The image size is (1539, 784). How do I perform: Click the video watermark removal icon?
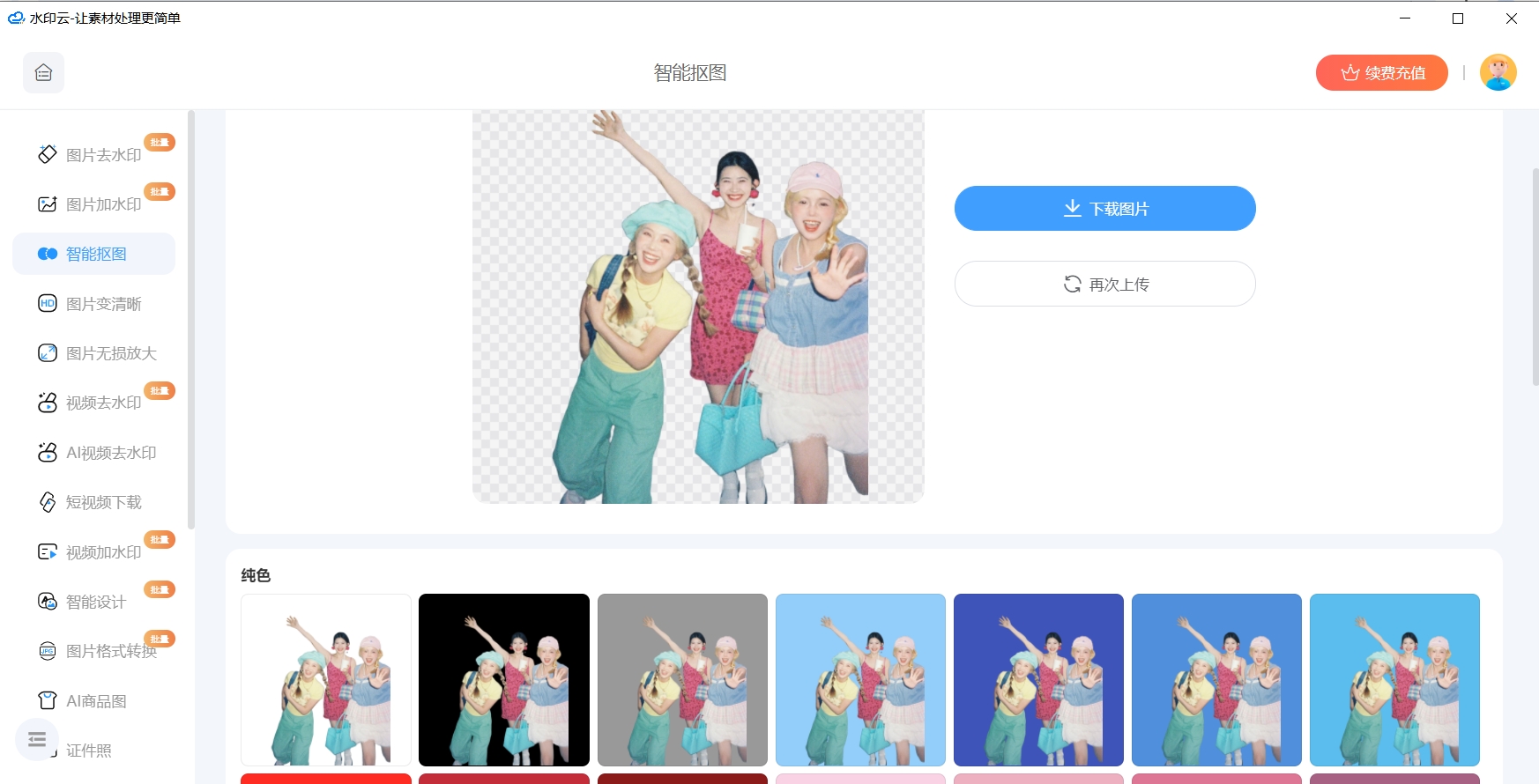pos(48,403)
